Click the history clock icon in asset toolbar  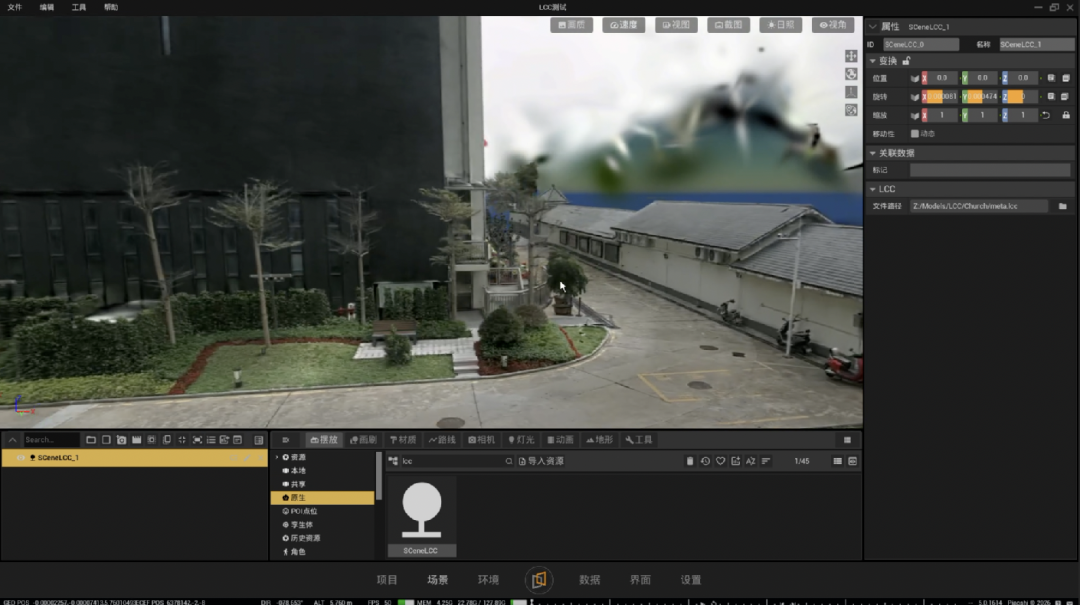point(705,461)
